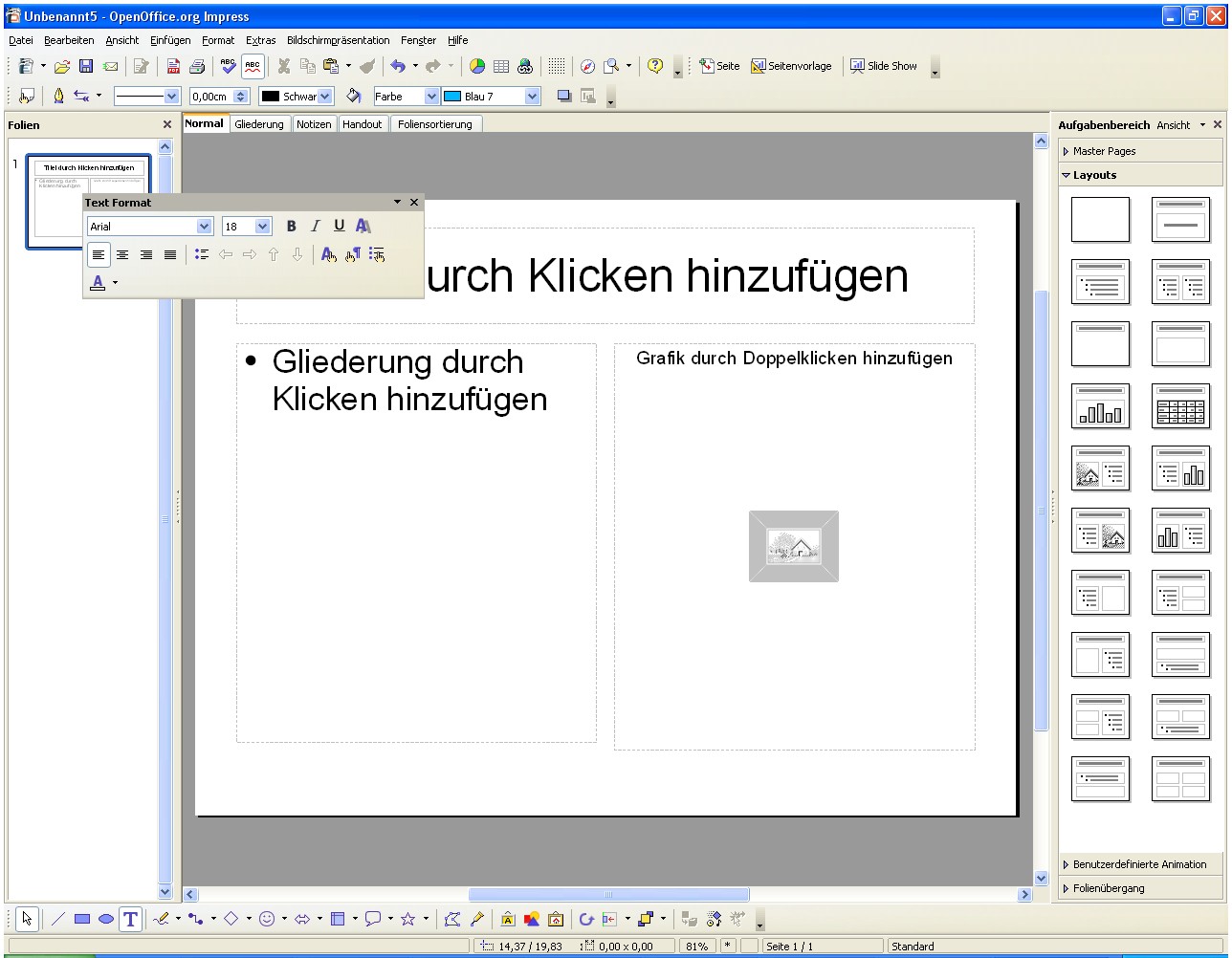Toggle Bold in Text Format toolbar
The width and height of the screenshot is (1232, 958).
pyautogui.click(x=292, y=226)
